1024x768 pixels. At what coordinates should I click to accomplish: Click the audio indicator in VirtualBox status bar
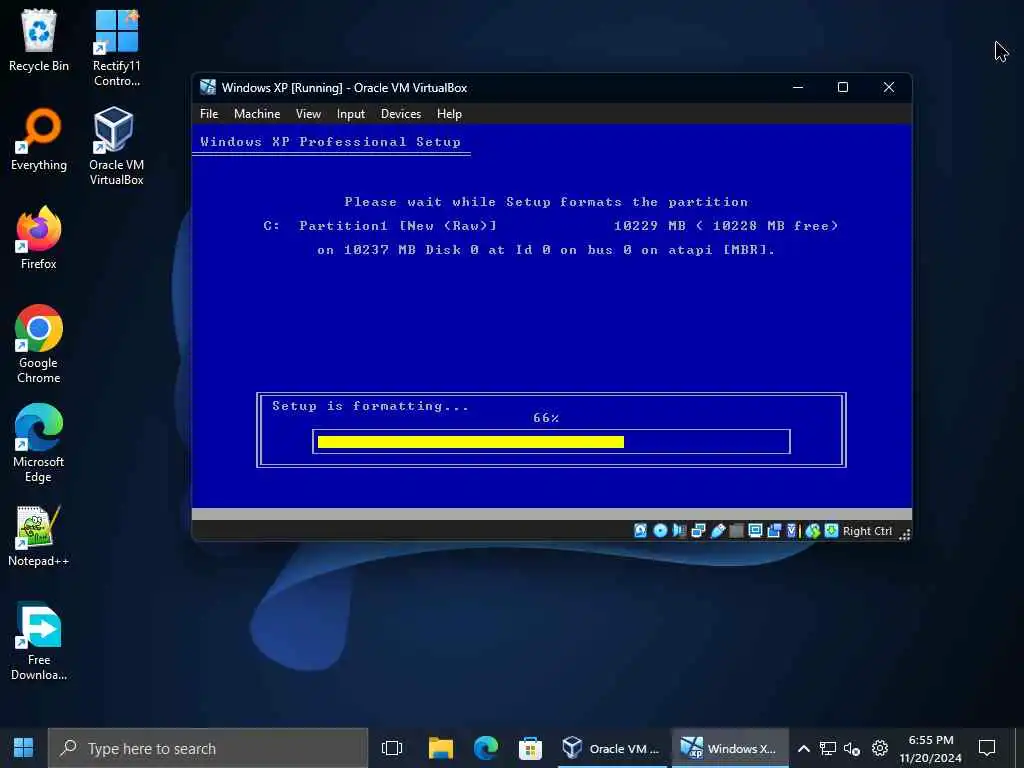click(x=679, y=530)
